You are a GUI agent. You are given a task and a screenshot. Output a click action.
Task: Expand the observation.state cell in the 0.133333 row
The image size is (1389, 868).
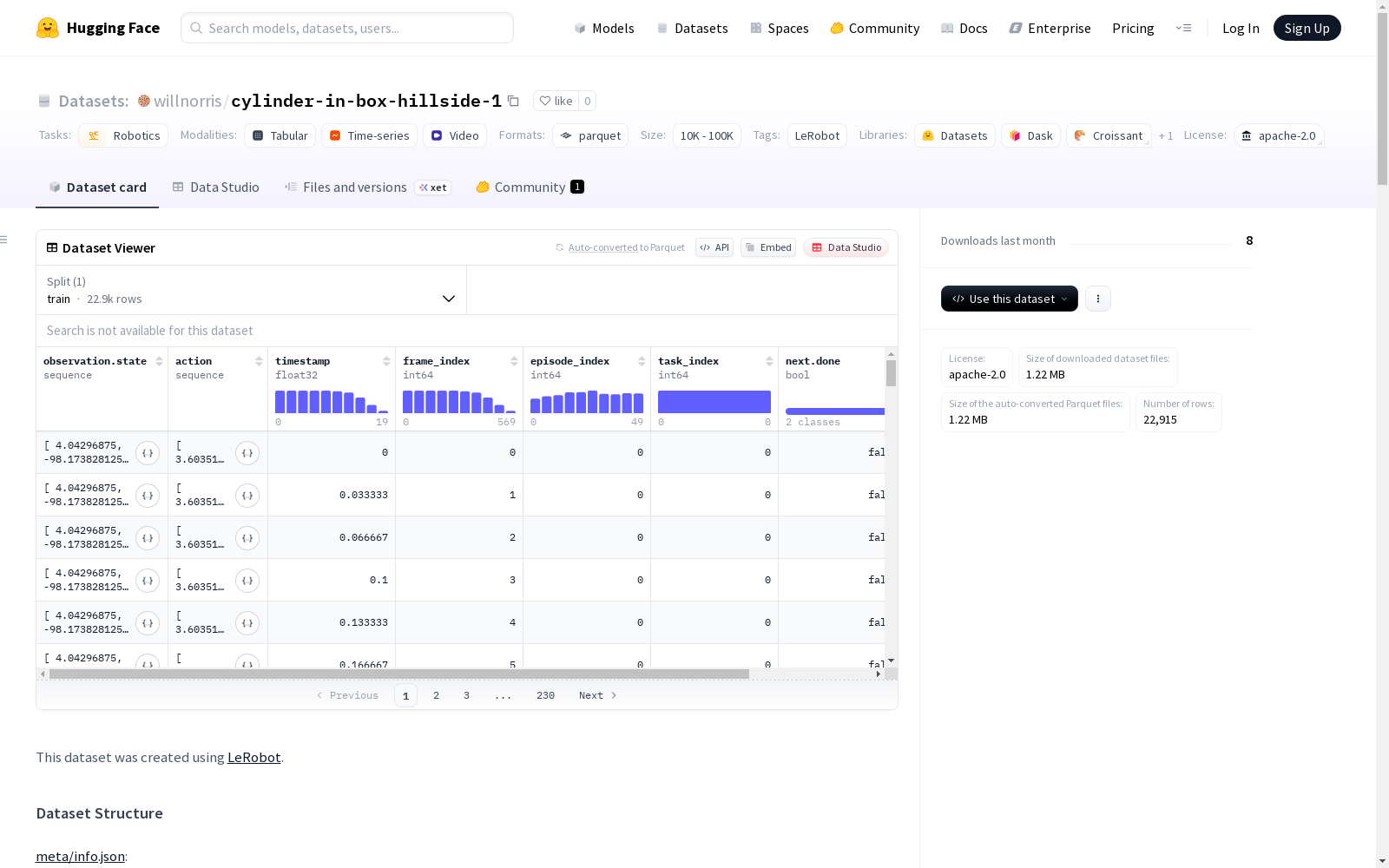tap(148, 623)
